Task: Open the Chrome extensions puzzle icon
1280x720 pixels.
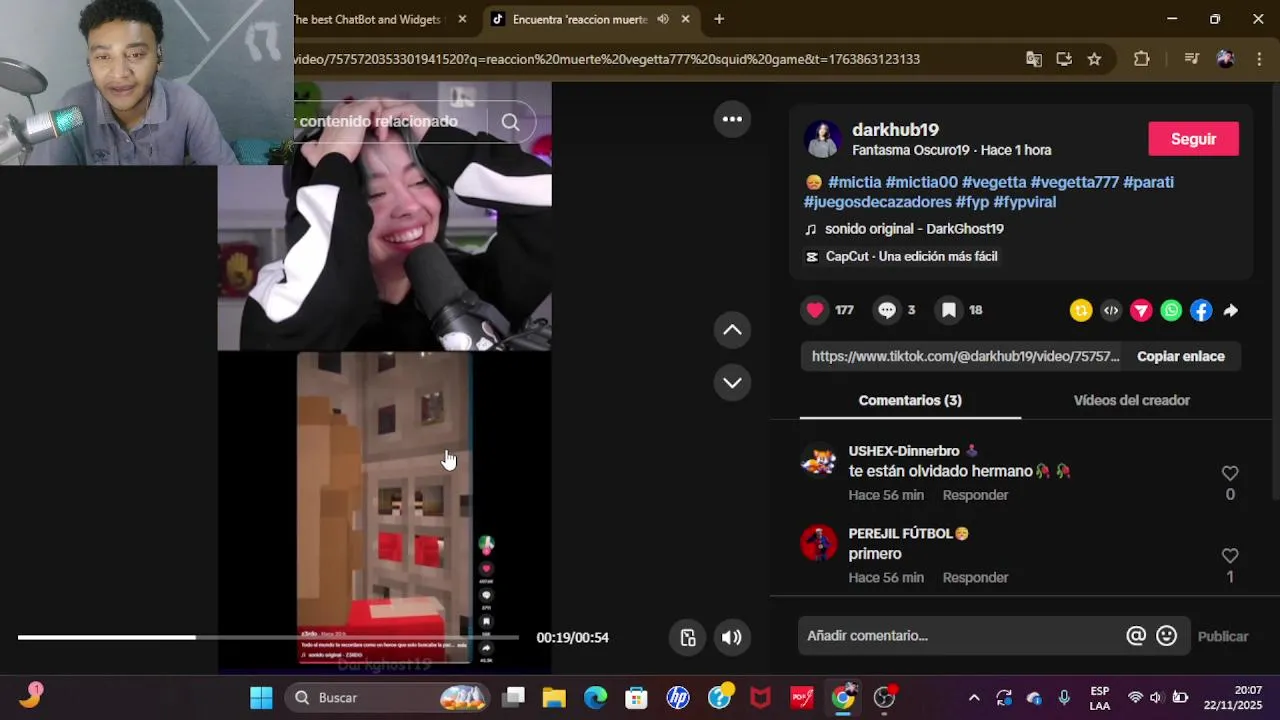Action: point(1141,59)
